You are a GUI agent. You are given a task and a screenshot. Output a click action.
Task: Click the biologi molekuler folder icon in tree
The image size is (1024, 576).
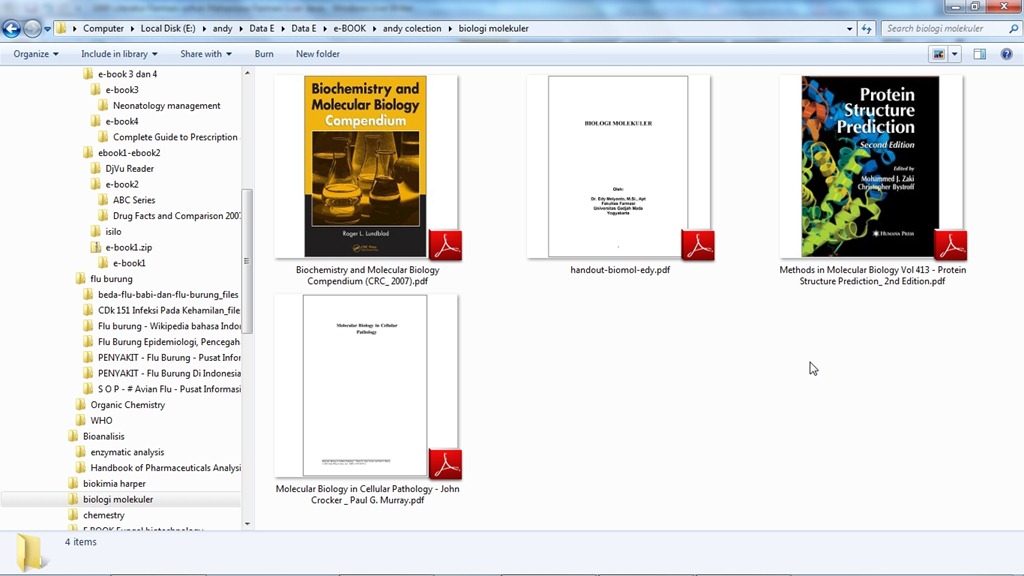tap(73, 499)
